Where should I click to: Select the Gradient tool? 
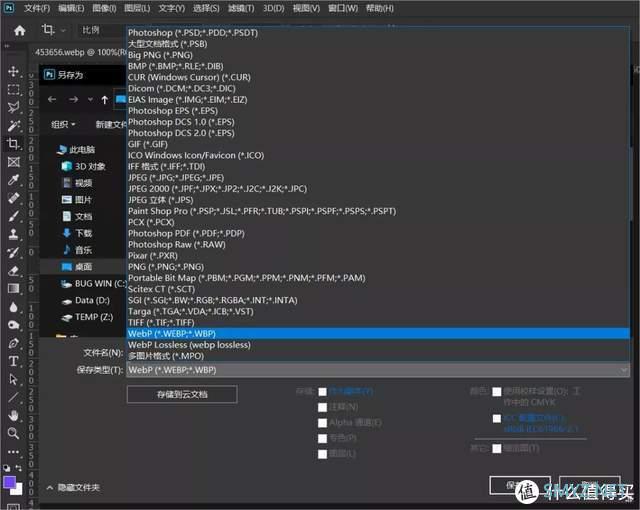point(13,288)
